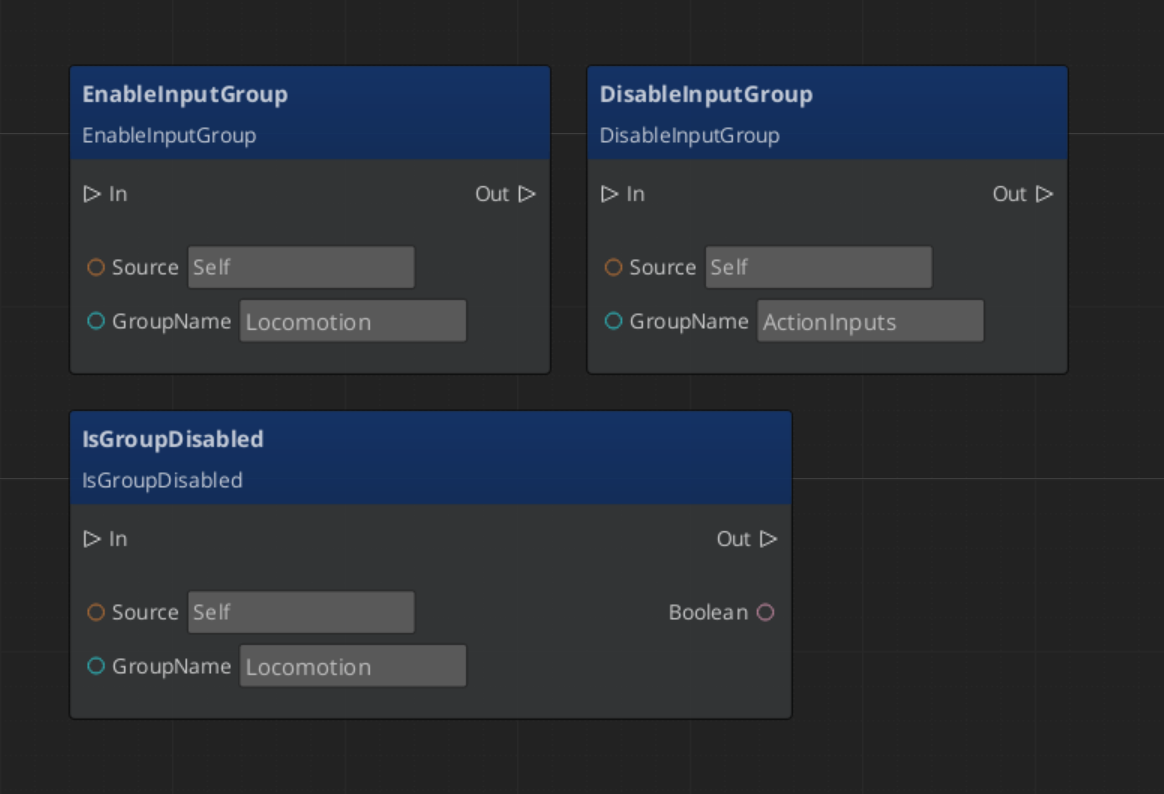Click the Locomotion field on IsGroupDisabled
The height and width of the screenshot is (794, 1164).
tap(352, 665)
